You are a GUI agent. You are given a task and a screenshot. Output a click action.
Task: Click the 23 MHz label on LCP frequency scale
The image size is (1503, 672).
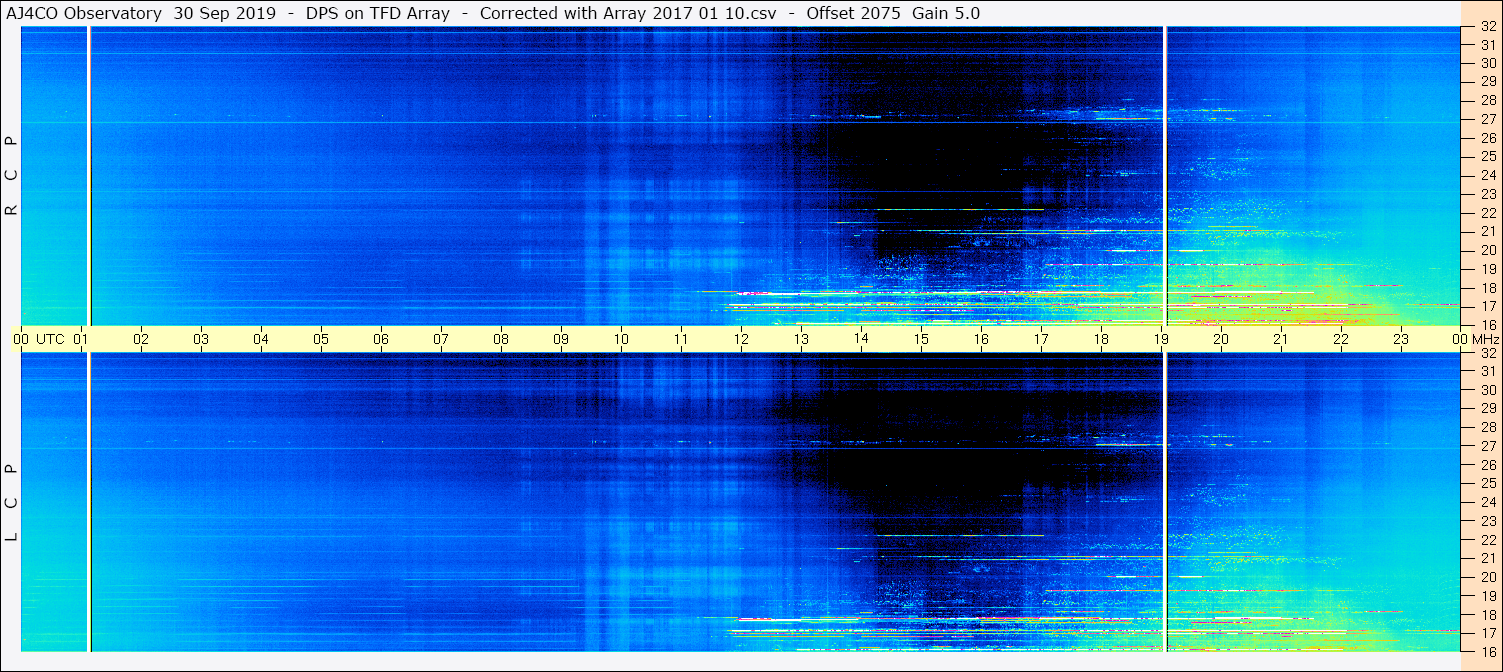1487,521
